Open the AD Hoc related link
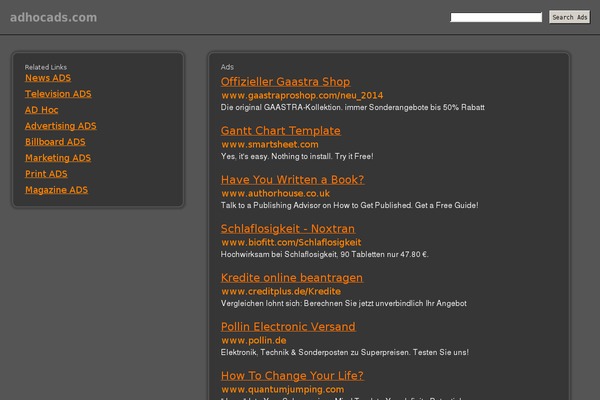 (41, 110)
